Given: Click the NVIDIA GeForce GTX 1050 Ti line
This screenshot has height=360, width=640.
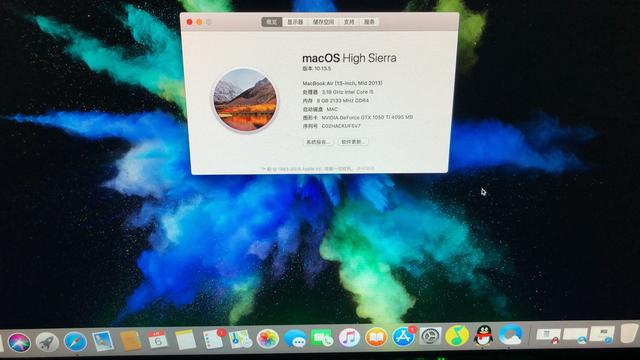Looking at the screenshot, I should pos(358,117).
